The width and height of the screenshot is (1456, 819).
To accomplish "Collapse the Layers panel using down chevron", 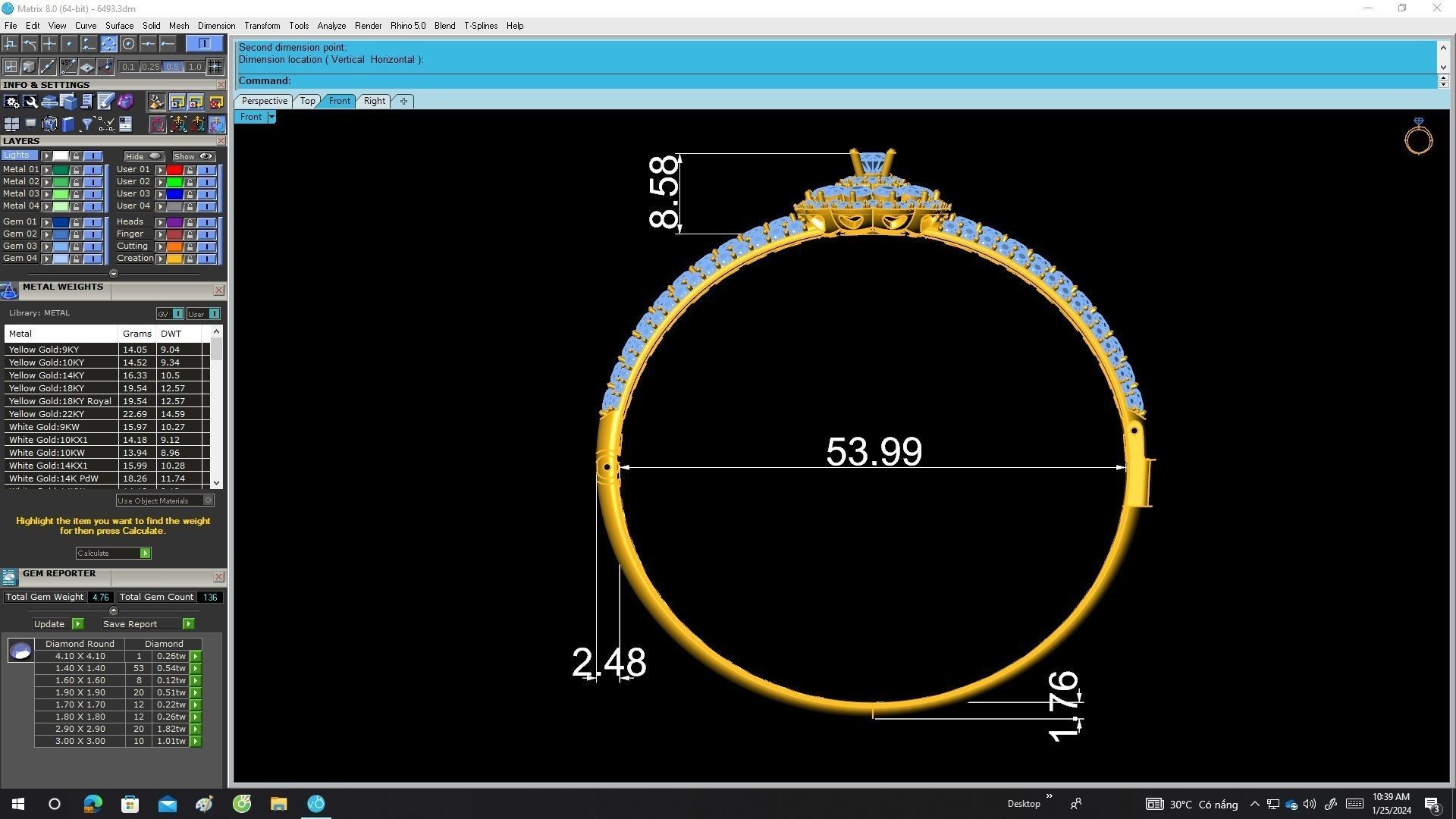I will (x=114, y=274).
